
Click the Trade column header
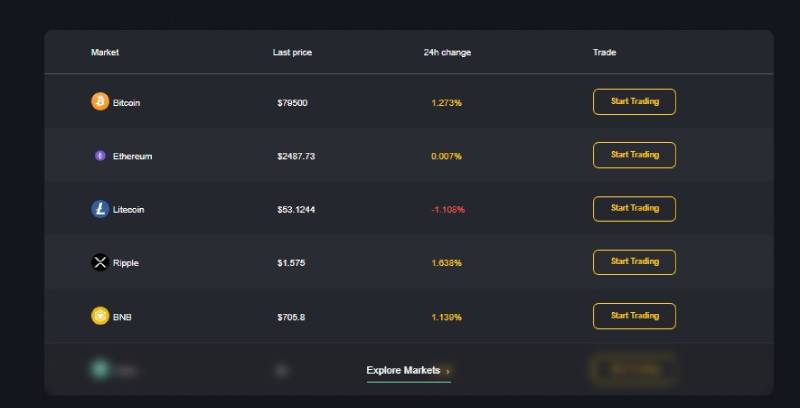tap(604, 52)
